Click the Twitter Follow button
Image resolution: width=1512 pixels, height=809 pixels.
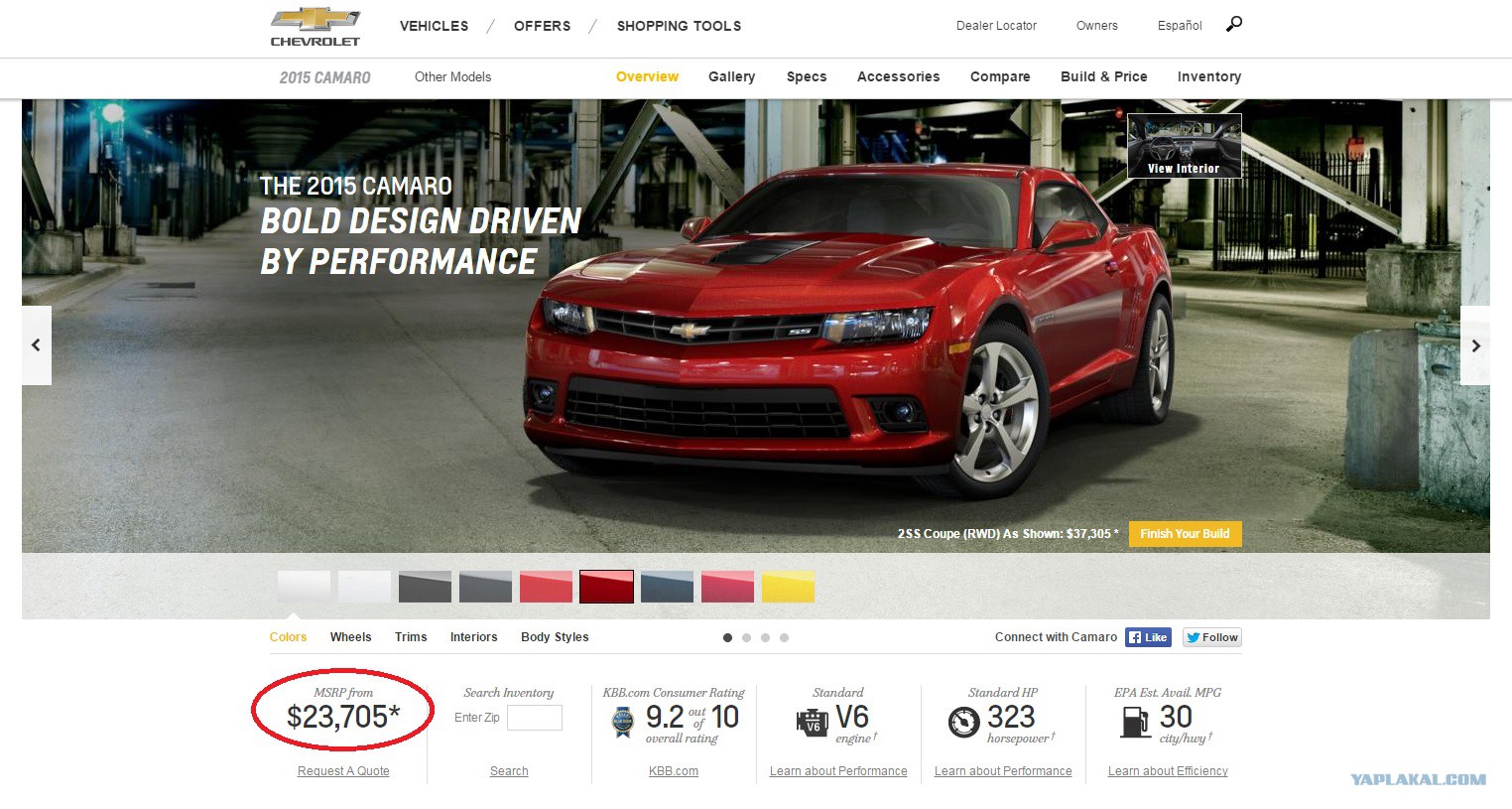(1212, 637)
